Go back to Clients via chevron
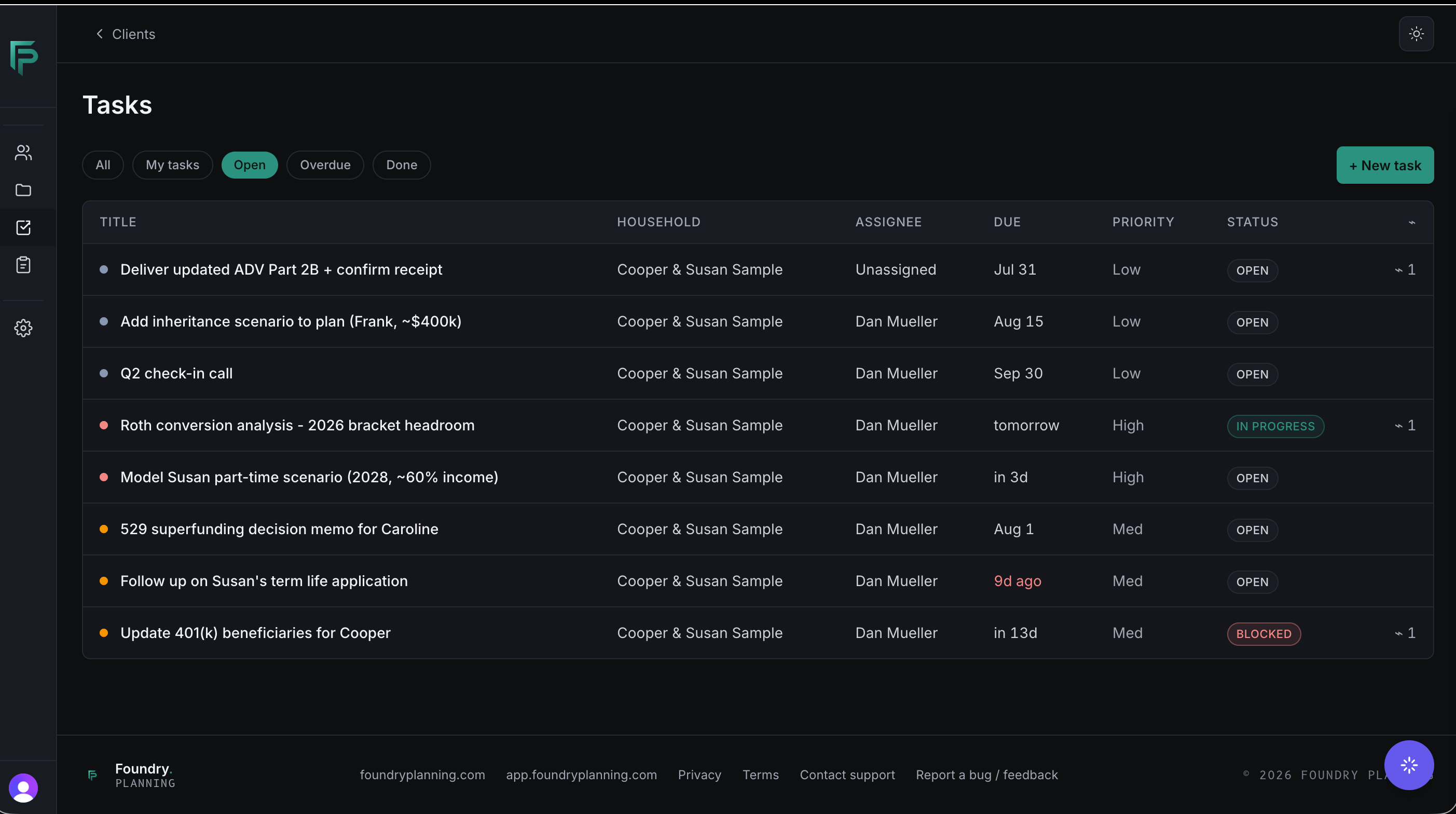Viewport: 1456px width, 814px height. (x=125, y=34)
